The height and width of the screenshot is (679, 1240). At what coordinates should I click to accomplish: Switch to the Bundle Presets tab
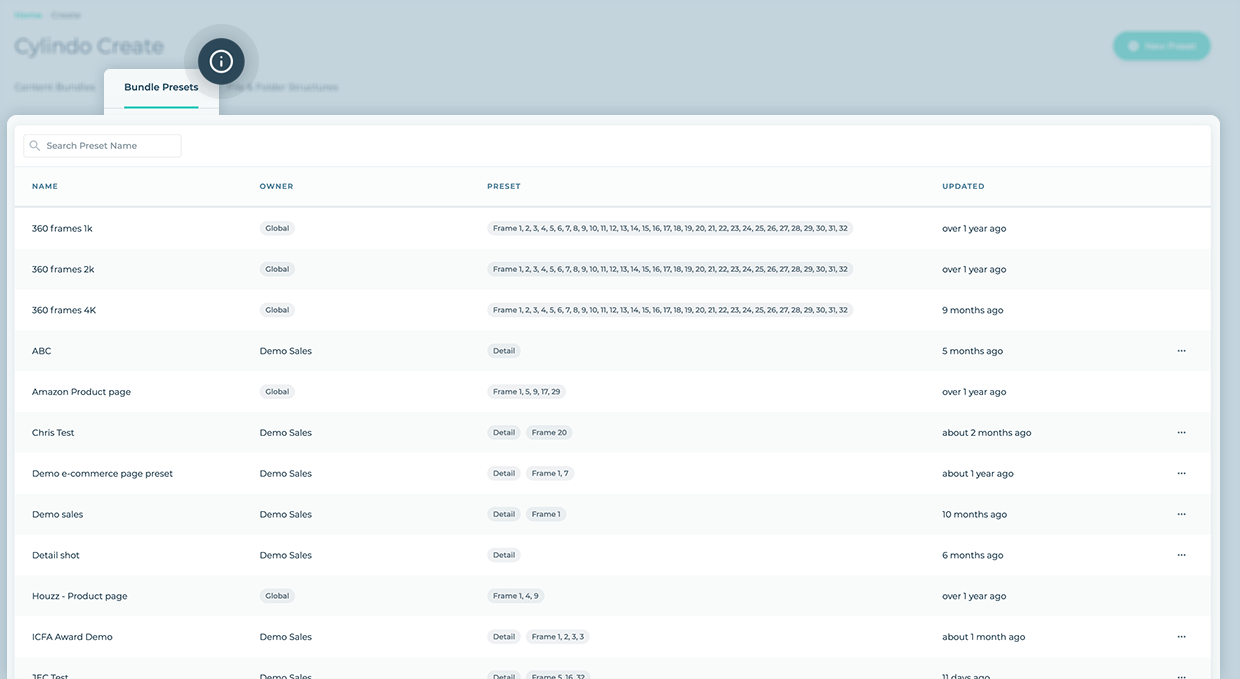point(161,88)
